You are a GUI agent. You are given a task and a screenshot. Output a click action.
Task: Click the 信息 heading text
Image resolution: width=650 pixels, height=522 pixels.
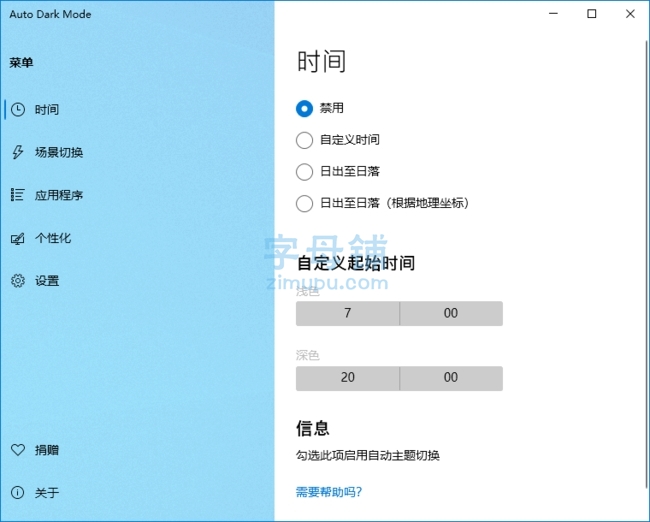313,428
